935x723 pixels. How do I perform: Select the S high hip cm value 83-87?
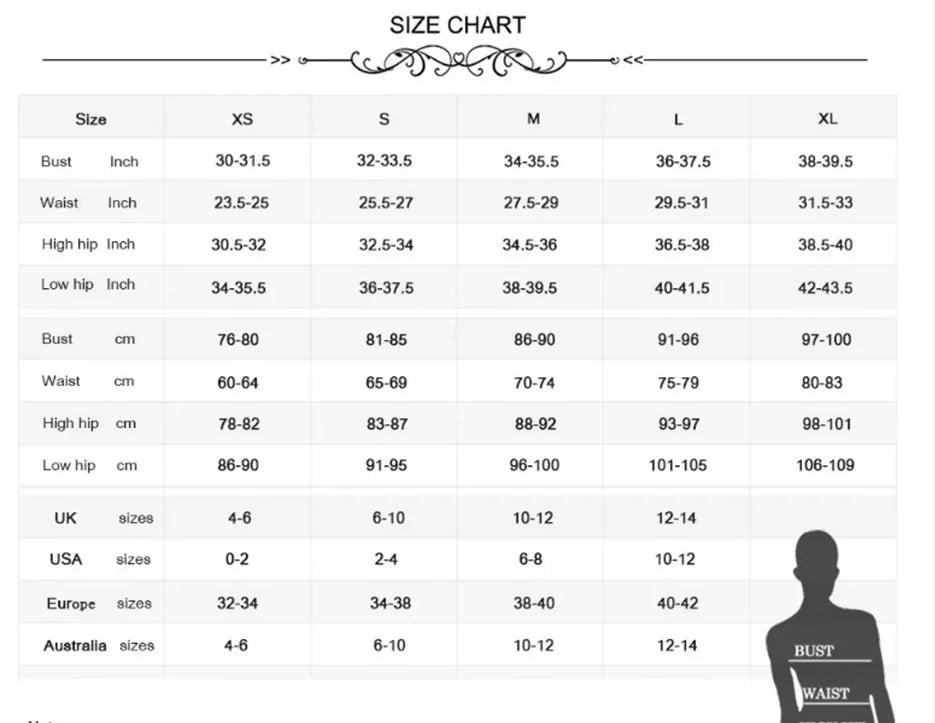387,424
